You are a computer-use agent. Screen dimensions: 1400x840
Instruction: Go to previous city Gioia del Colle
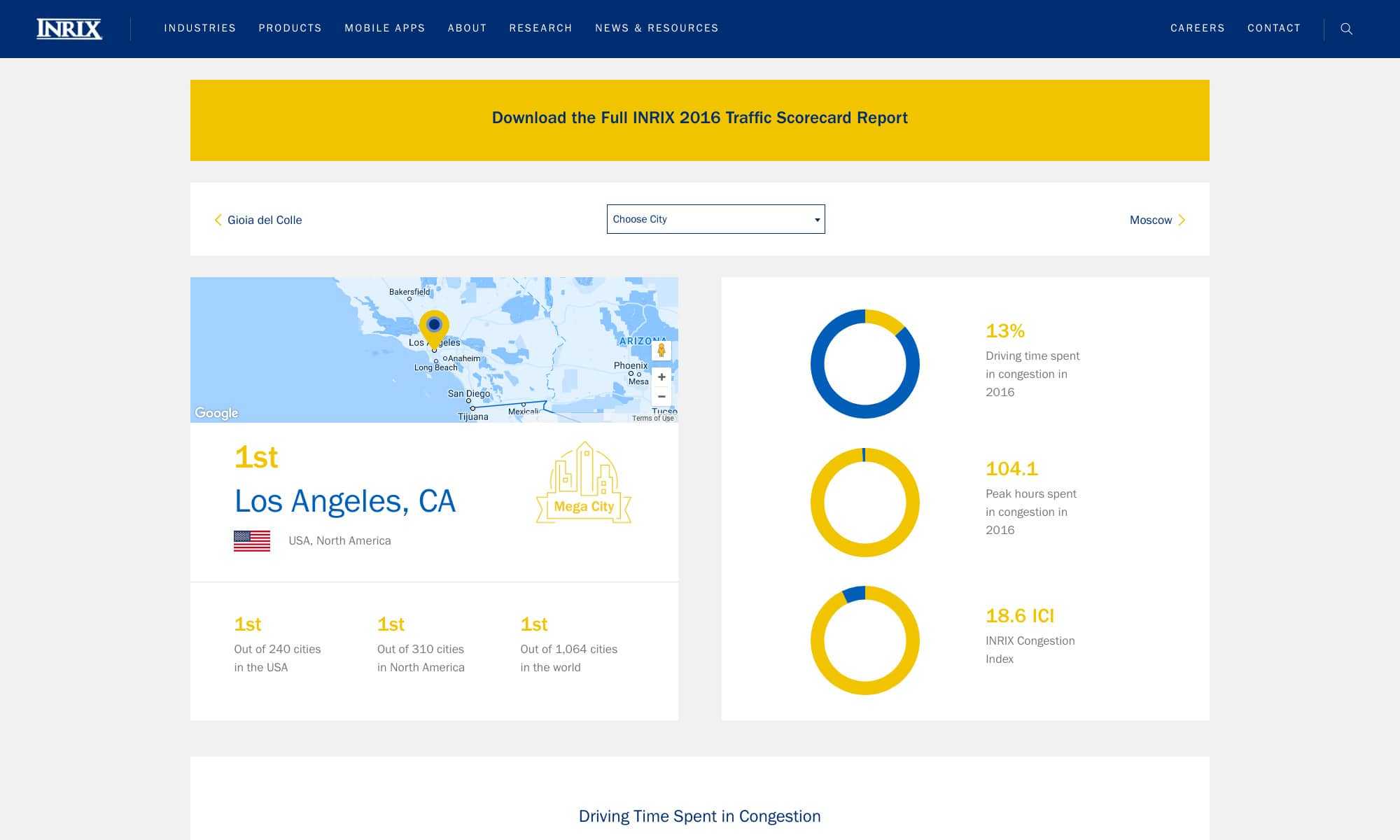tap(258, 220)
